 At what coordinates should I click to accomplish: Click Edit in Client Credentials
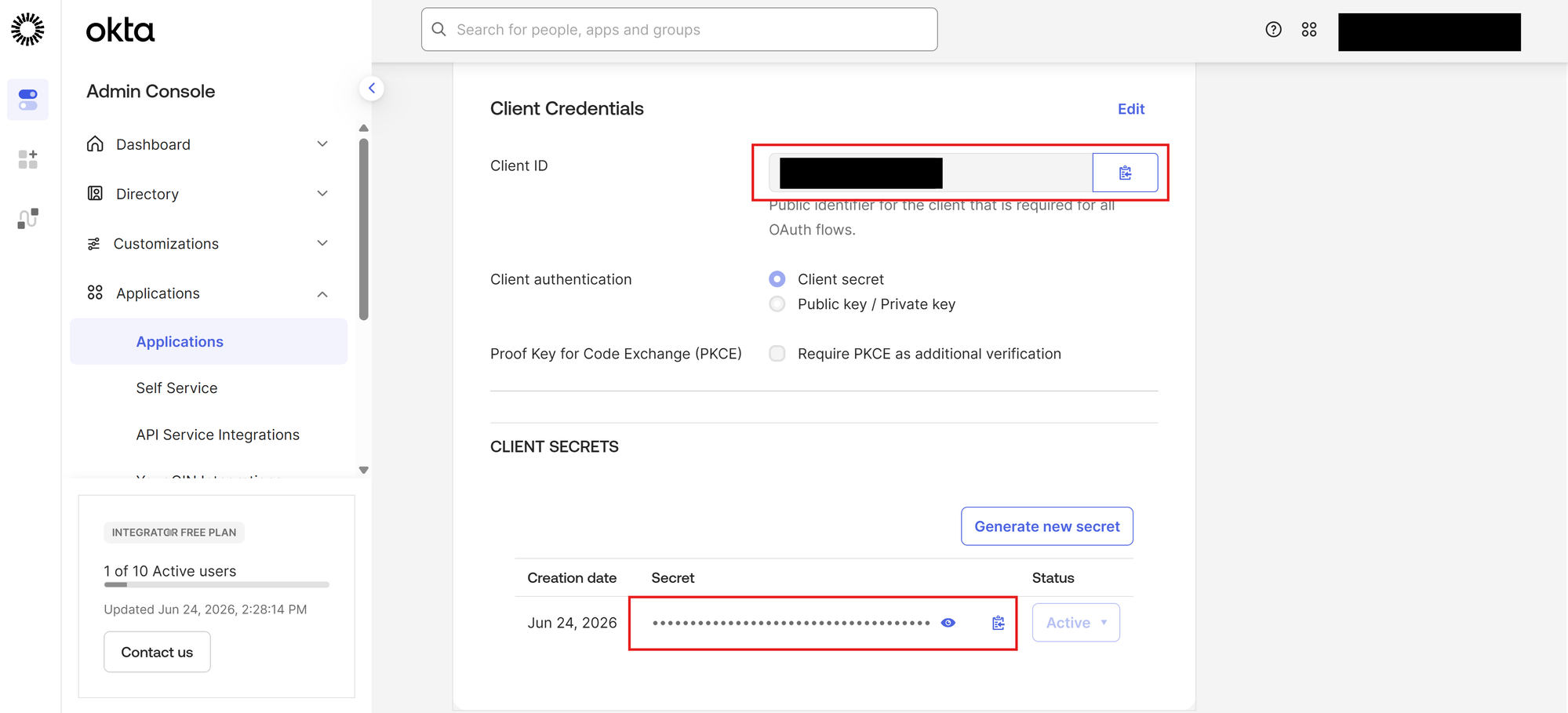pos(1130,109)
